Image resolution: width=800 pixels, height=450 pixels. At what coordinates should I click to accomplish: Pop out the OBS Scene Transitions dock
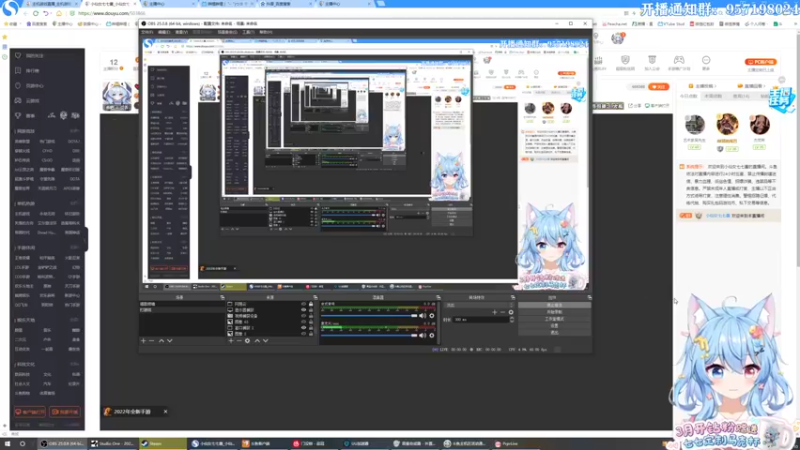click(x=512, y=297)
